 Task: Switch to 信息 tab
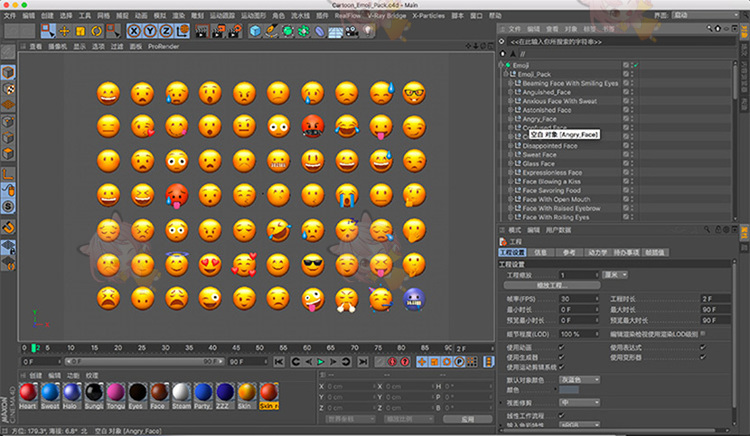click(x=540, y=252)
